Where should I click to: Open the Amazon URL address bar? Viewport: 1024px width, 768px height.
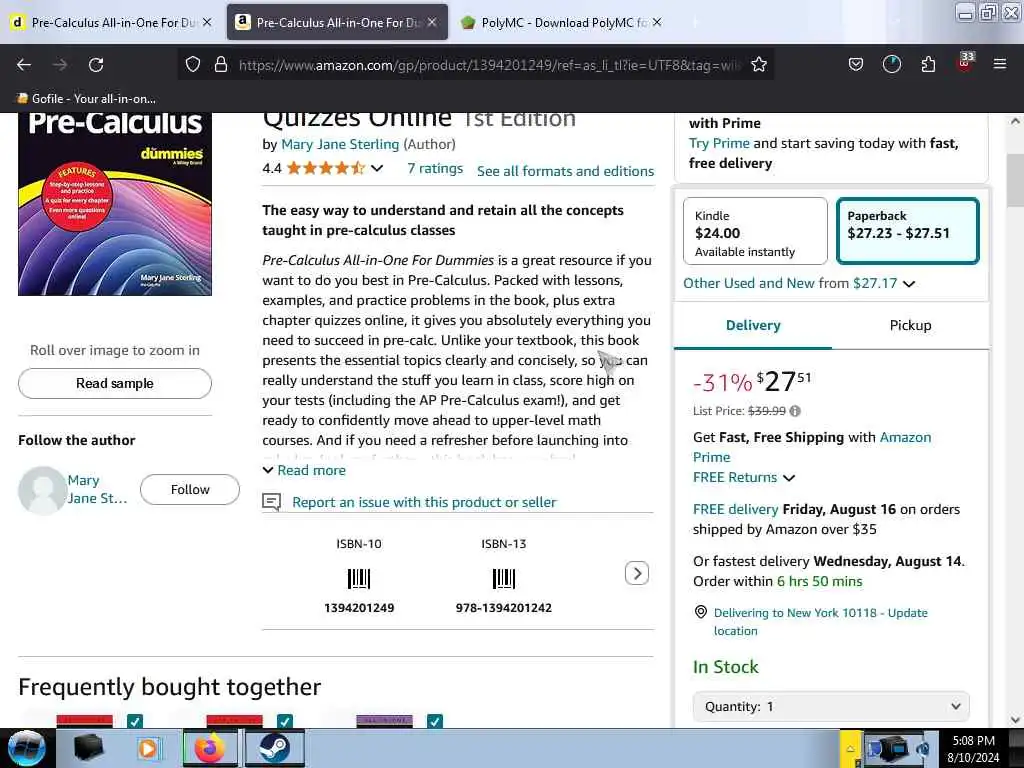490,65
